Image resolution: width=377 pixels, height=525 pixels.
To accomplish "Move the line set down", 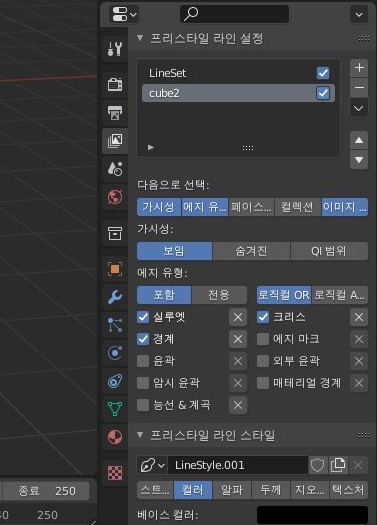I will [x=359, y=160].
